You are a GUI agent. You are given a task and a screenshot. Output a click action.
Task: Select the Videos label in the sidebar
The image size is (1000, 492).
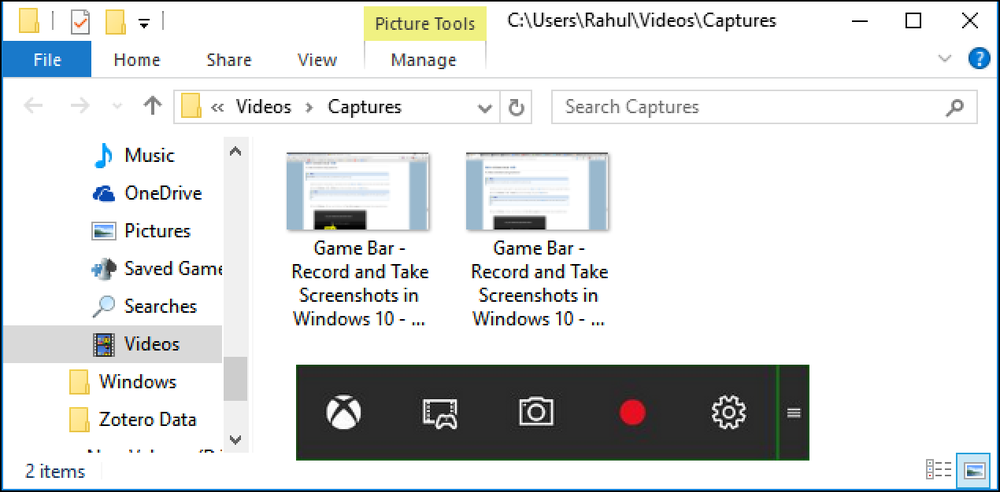coord(152,345)
